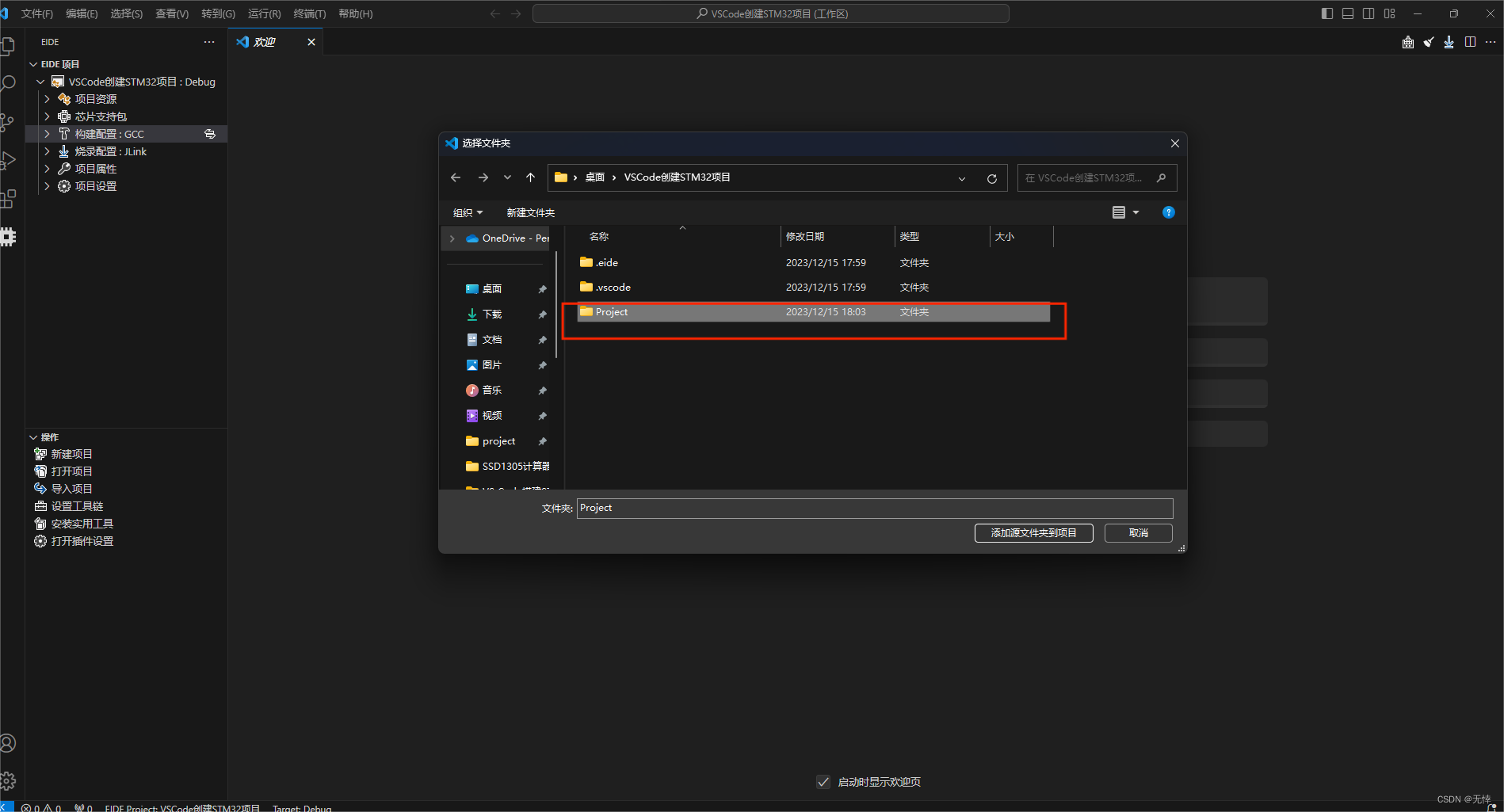
Task: Open the Explorer view in activity bar
Action: point(8,46)
